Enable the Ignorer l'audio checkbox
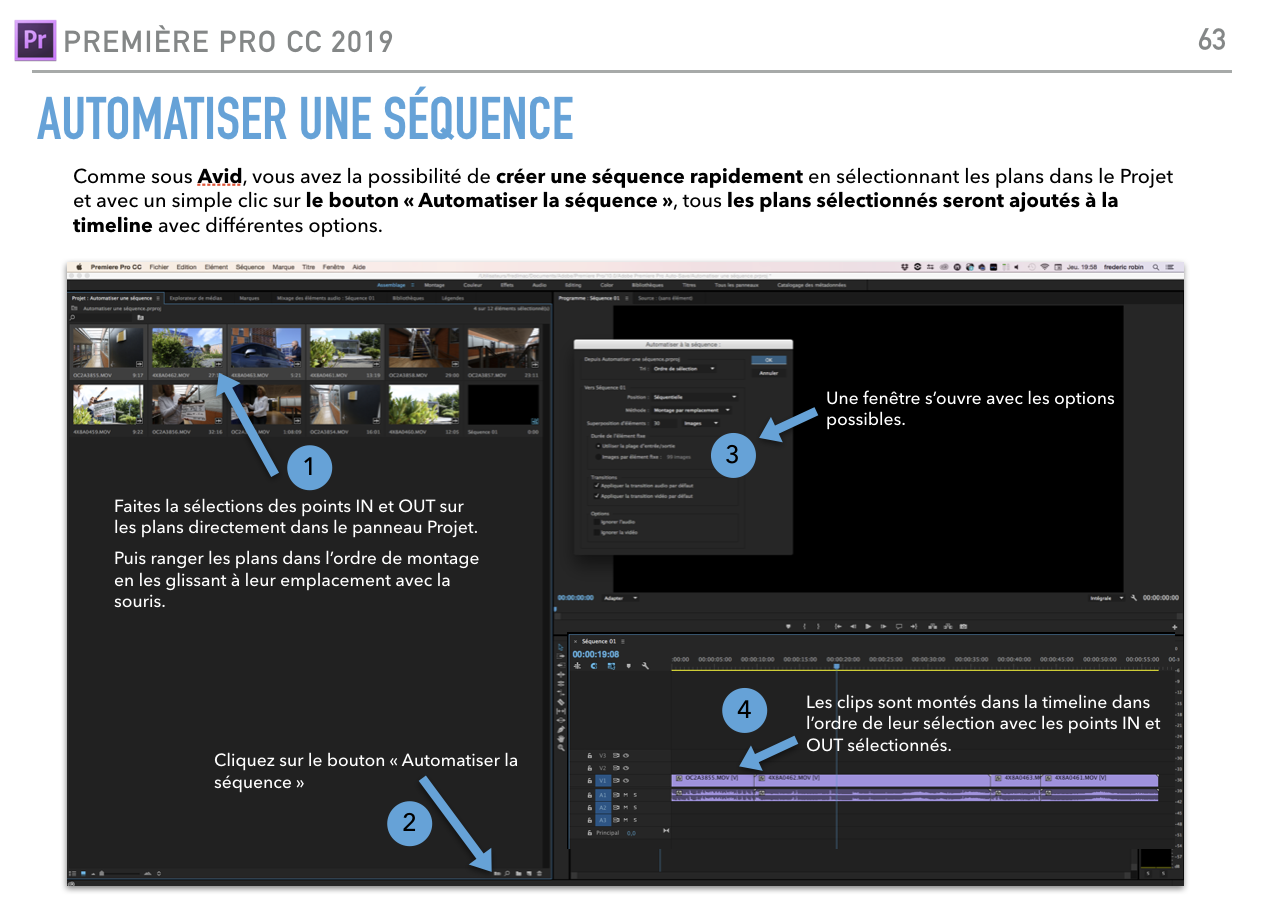 [x=595, y=522]
